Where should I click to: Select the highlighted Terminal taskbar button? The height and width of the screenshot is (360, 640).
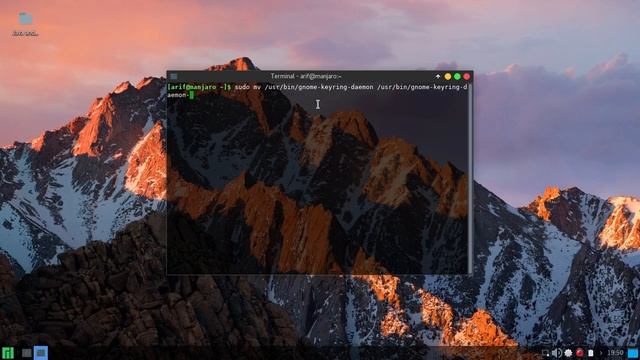pyautogui.click(x=41, y=353)
